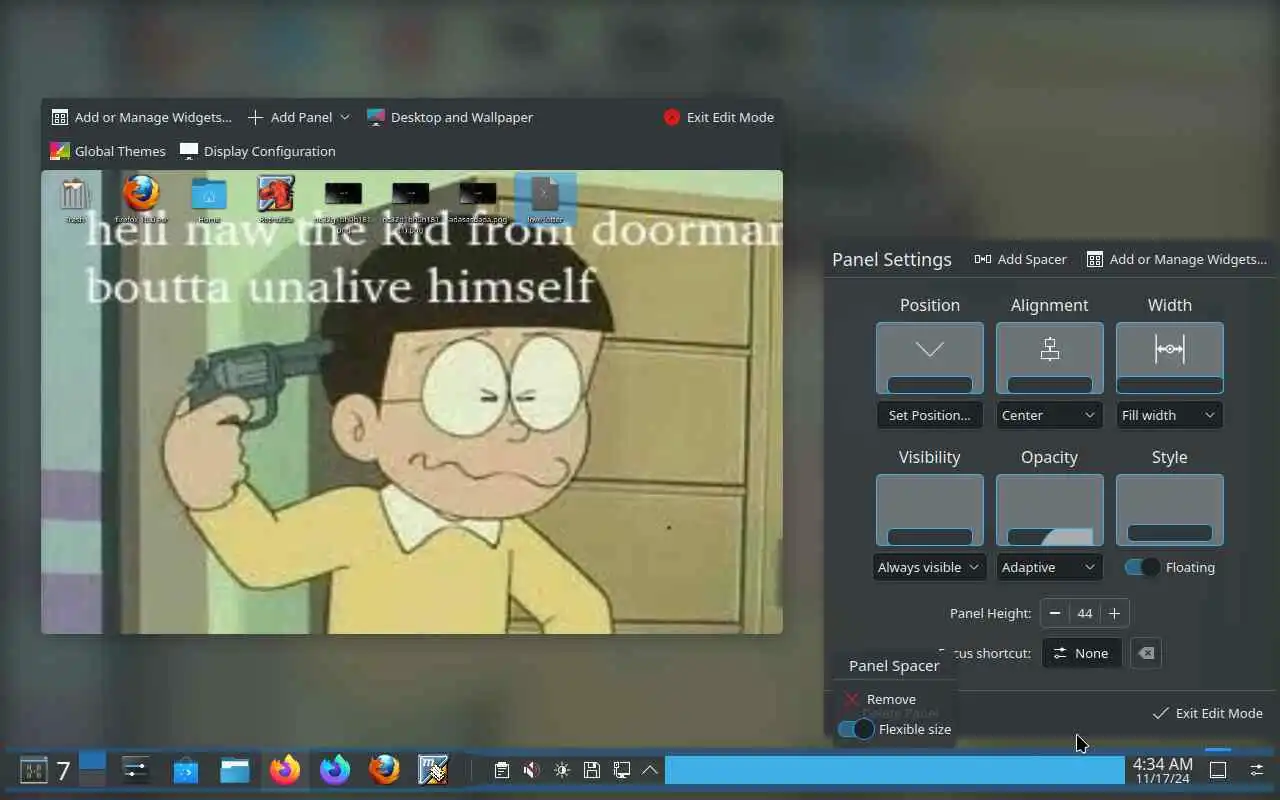Open the Adaptive opacity dropdown
Viewport: 1280px width, 800px height.
coord(1050,567)
